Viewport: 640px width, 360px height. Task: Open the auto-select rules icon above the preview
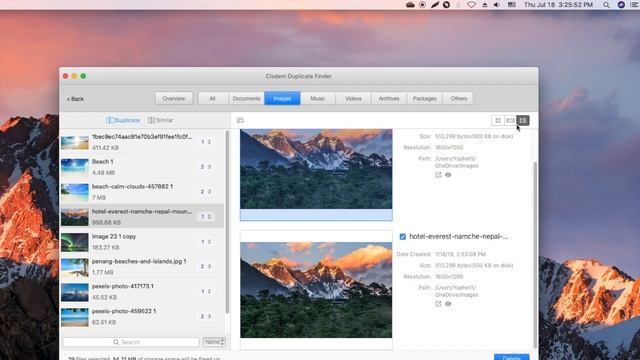(240, 120)
